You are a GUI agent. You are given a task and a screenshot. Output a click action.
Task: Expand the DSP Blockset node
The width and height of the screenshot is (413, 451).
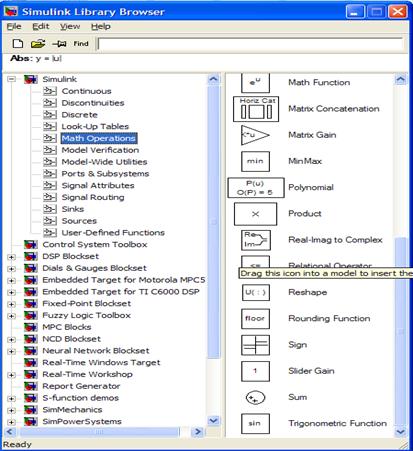12,257
